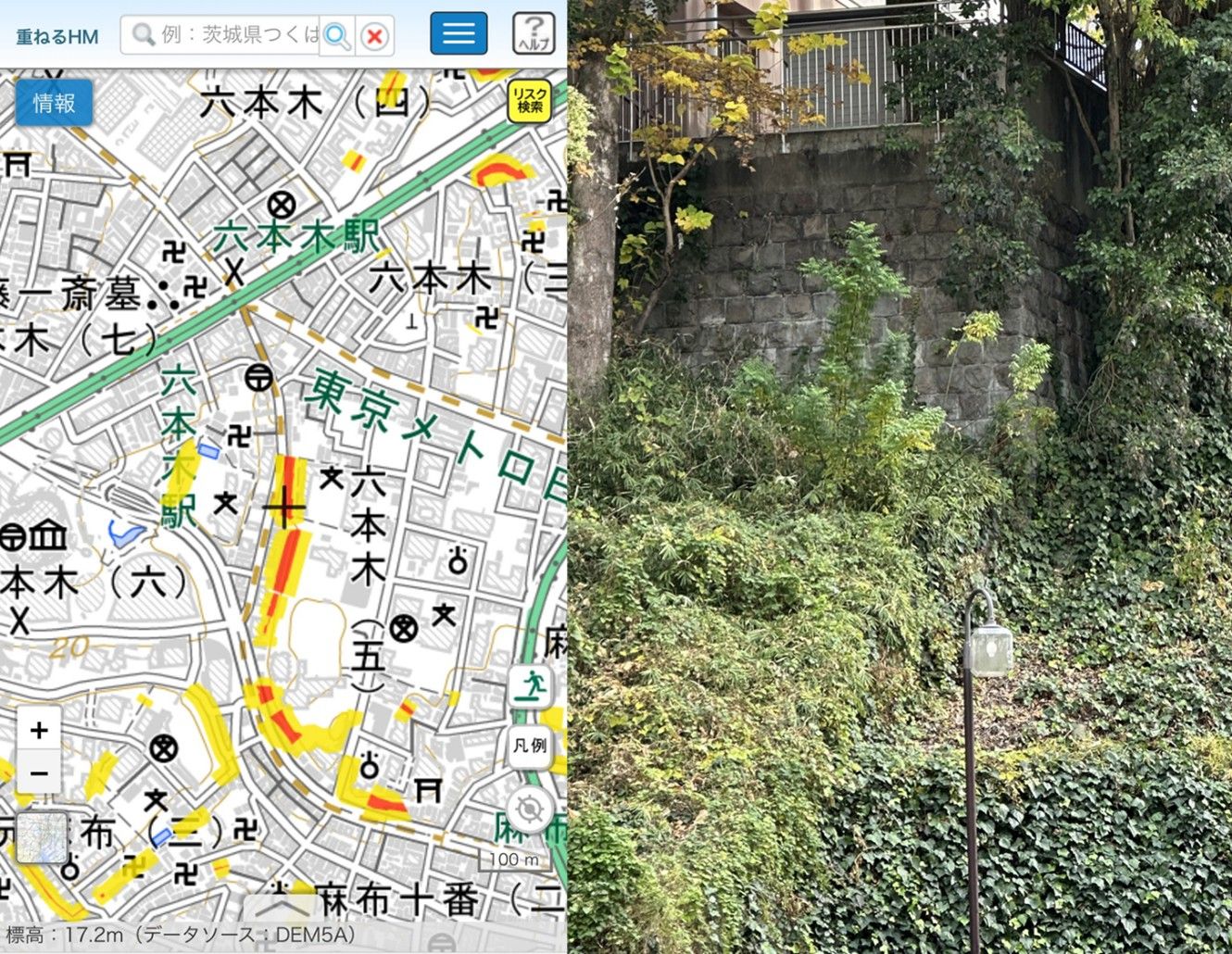Switch base map using the map thumbnail

coord(42,838)
